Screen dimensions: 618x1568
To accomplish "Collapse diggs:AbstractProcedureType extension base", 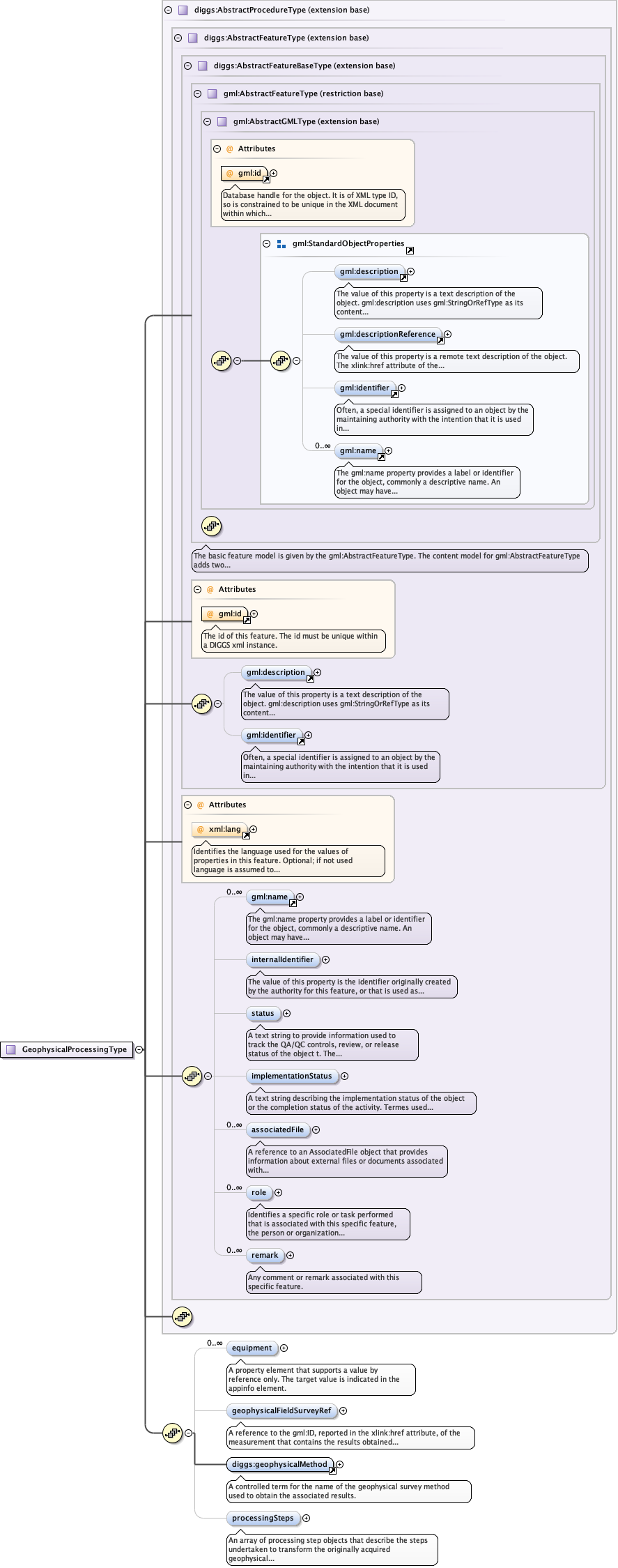I will tap(168, 10).
